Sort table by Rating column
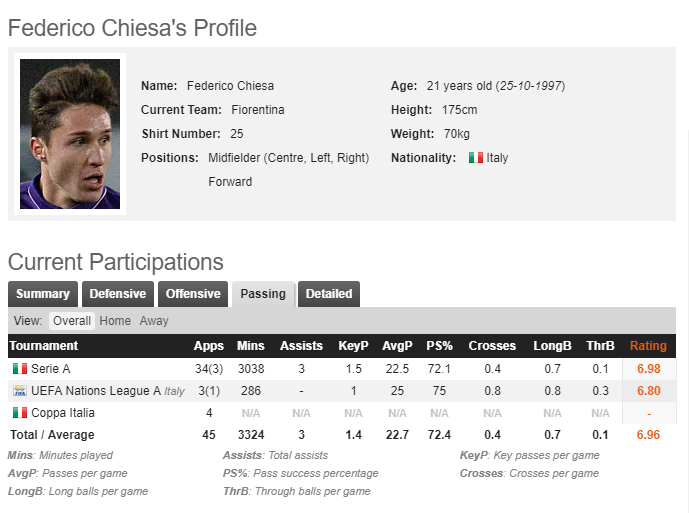The image size is (689, 513). click(648, 346)
